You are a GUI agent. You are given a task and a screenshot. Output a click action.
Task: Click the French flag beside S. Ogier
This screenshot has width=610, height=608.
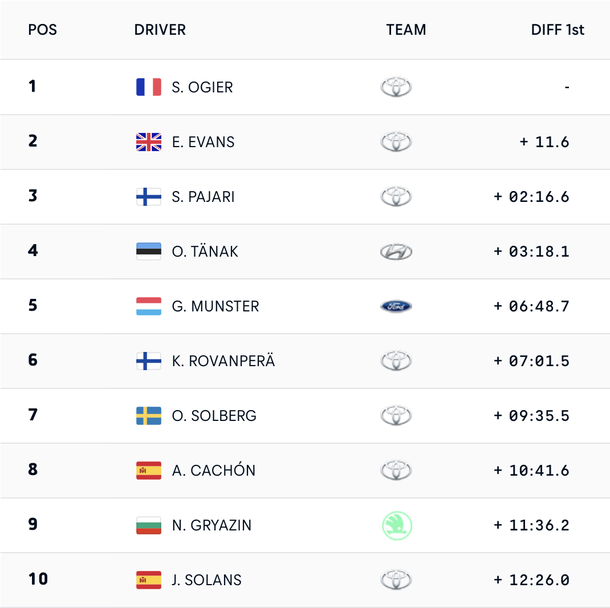point(148,87)
